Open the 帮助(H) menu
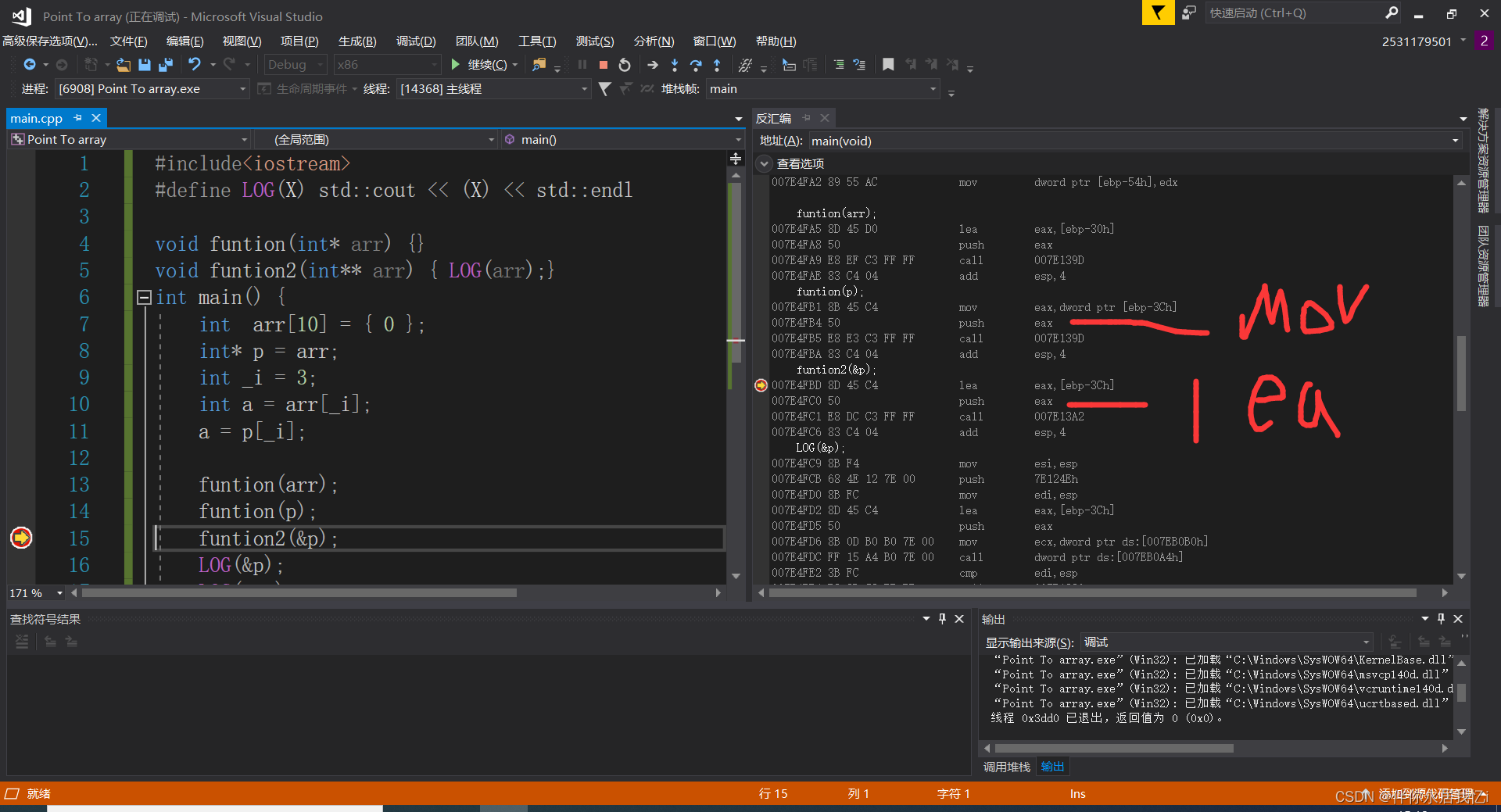 776,41
